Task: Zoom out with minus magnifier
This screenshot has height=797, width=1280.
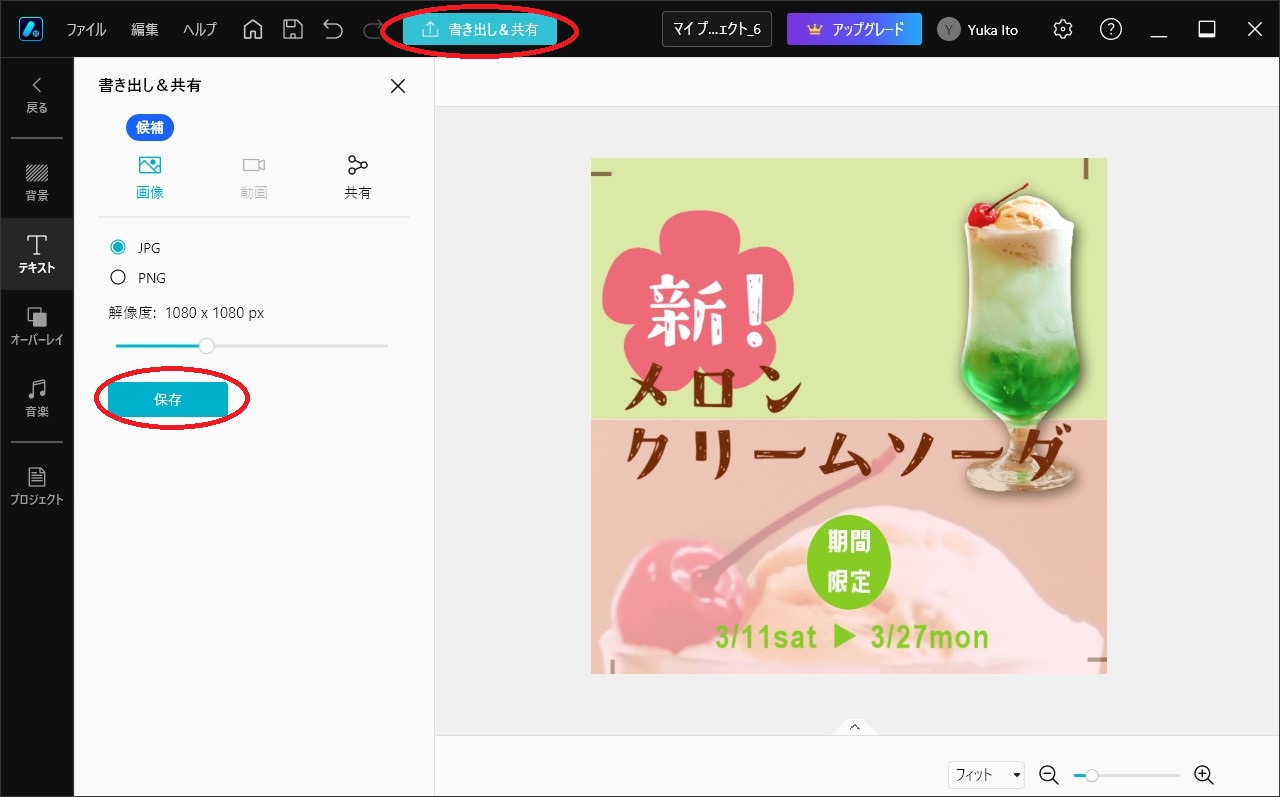Action: tap(1048, 775)
